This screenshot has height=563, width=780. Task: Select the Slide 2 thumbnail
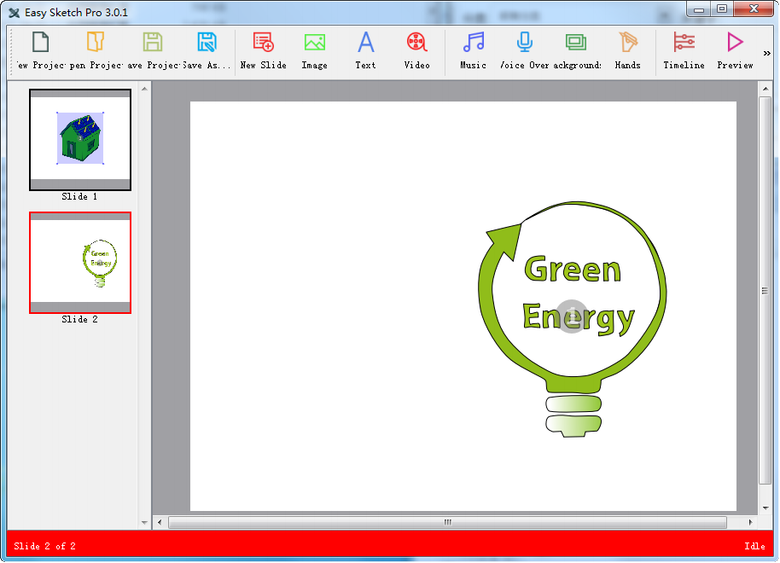coord(80,262)
